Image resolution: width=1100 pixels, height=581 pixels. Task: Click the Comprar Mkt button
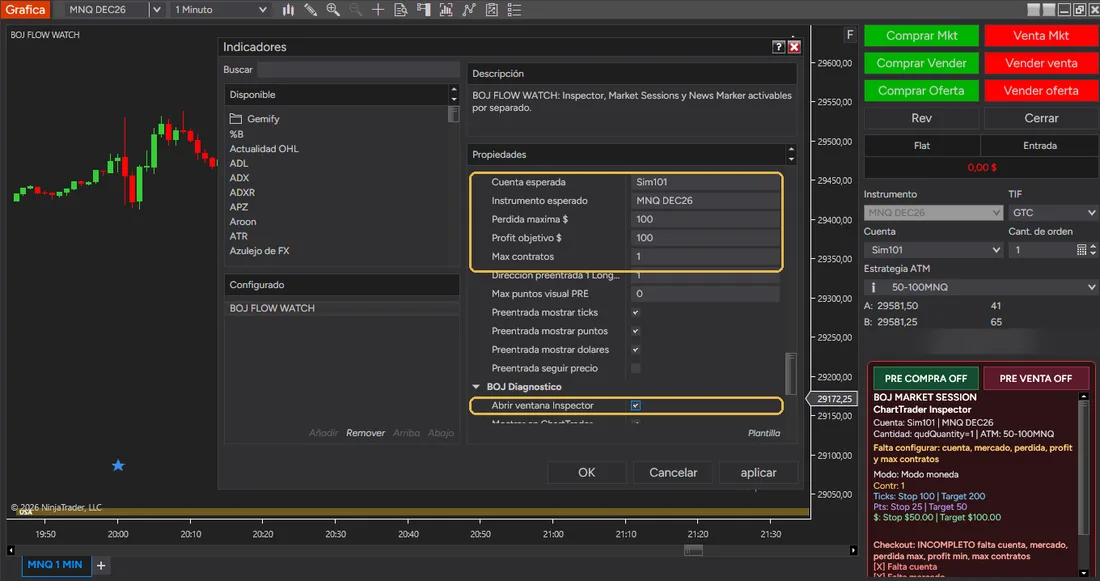click(921, 36)
